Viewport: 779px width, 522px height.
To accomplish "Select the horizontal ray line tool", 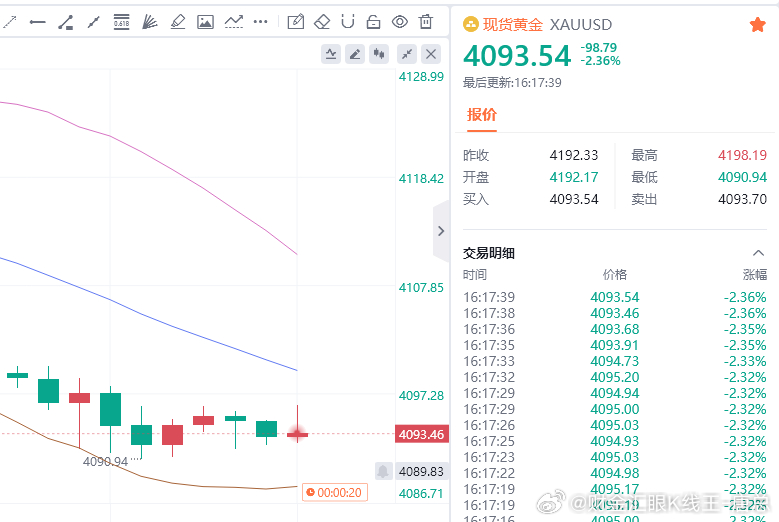I will click(38, 22).
